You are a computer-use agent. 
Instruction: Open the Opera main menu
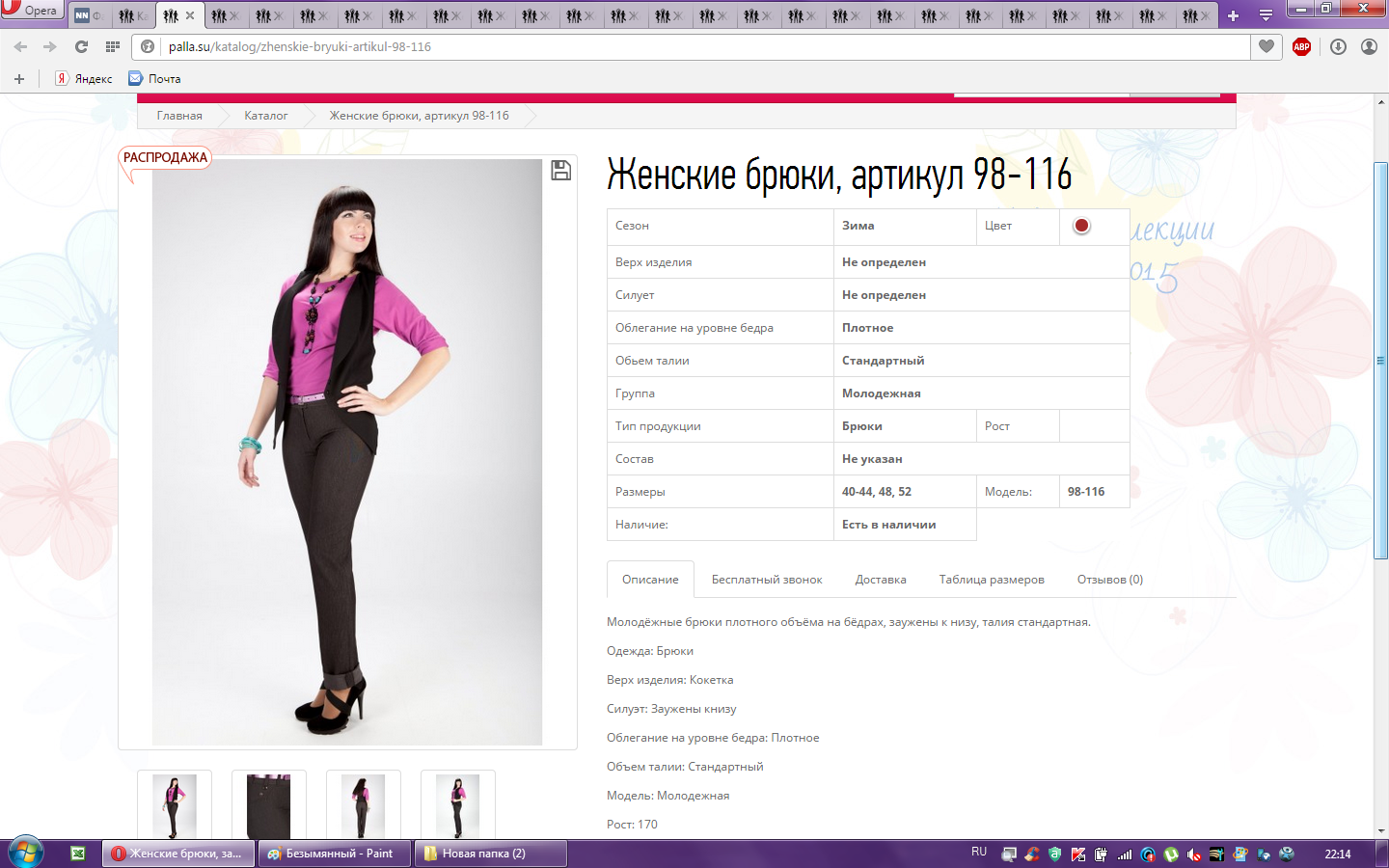31,10
